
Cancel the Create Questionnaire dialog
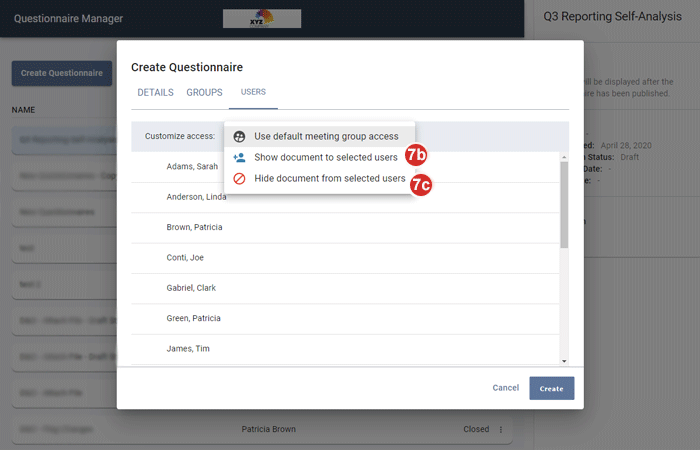tap(505, 388)
